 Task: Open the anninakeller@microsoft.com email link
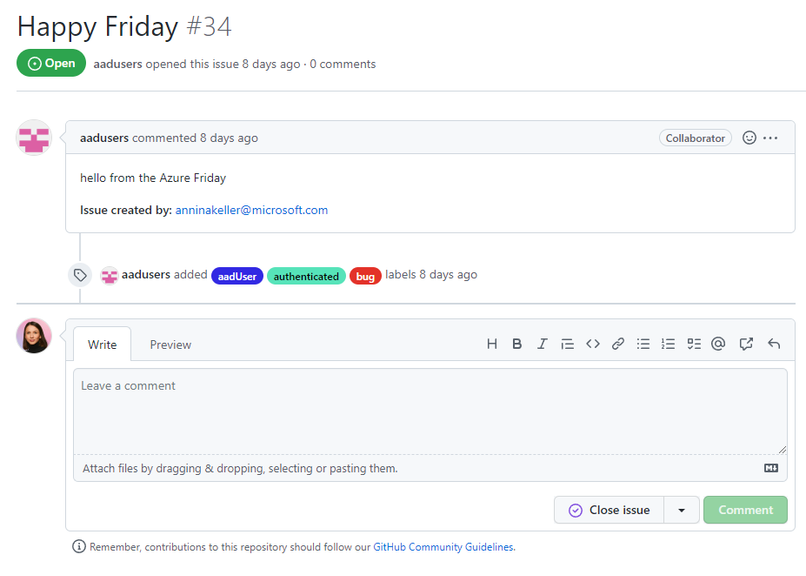tap(251, 210)
